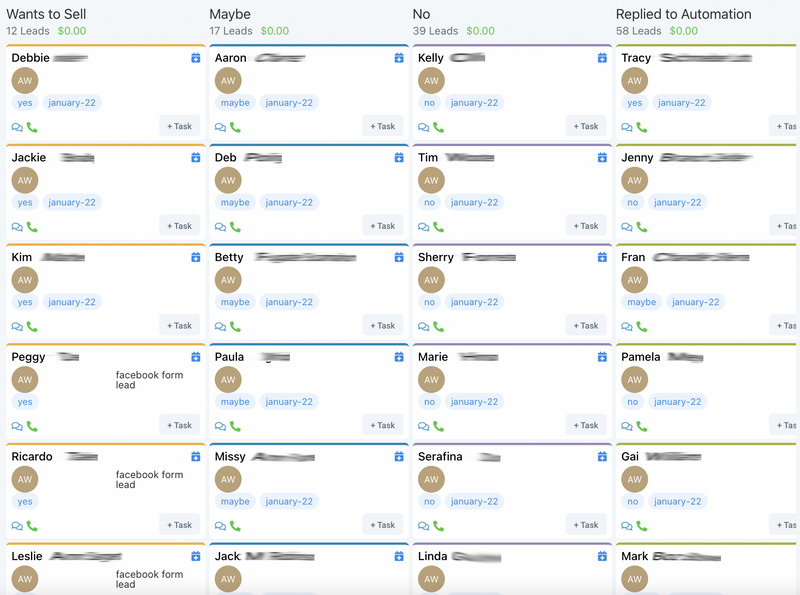Click the 'maybe' tag on Deb's card
Image resolution: width=800 pixels, height=595 pixels.
point(235,202)
